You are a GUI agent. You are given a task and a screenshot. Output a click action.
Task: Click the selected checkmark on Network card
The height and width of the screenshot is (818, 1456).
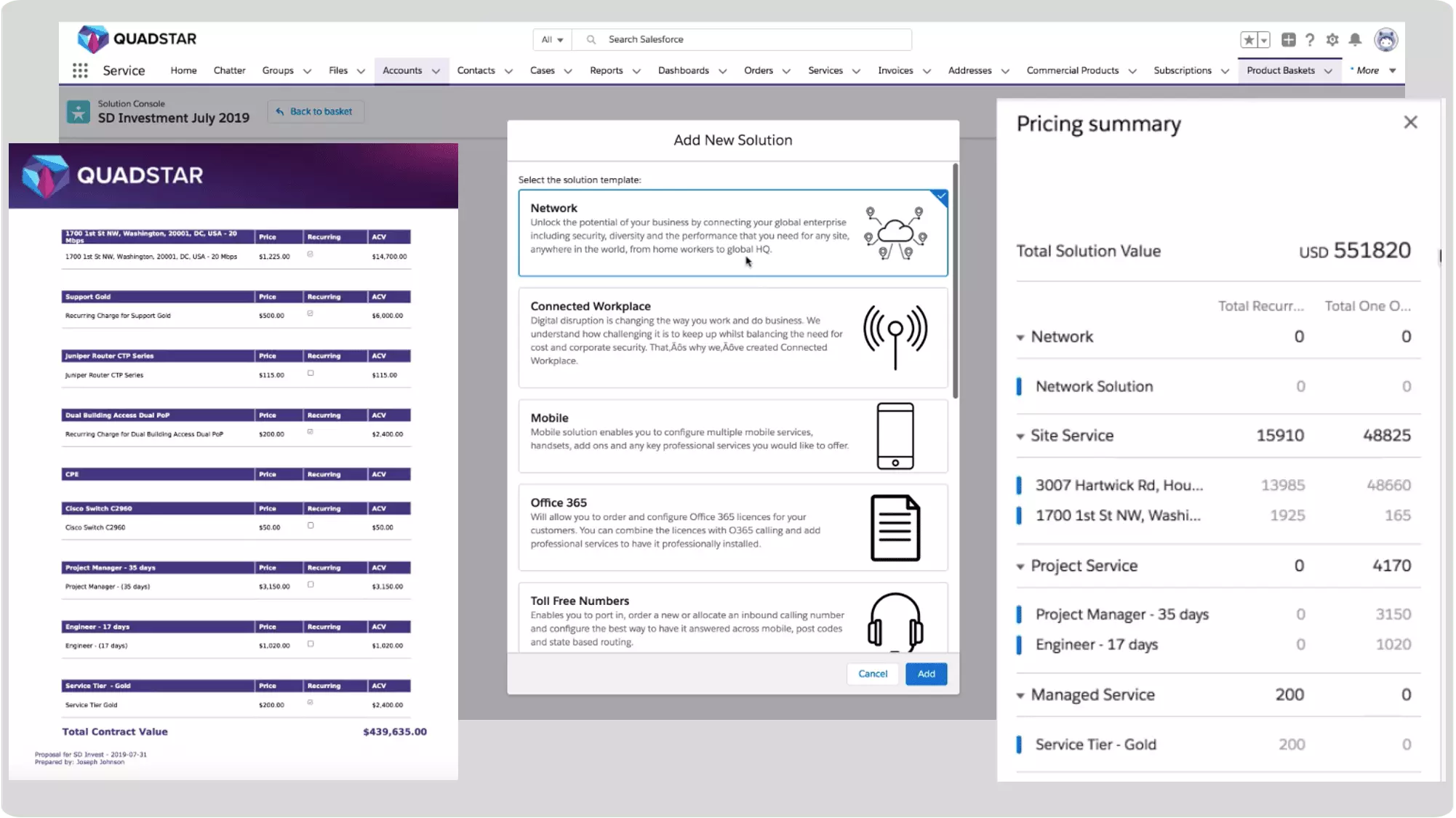tap(940, 197)
